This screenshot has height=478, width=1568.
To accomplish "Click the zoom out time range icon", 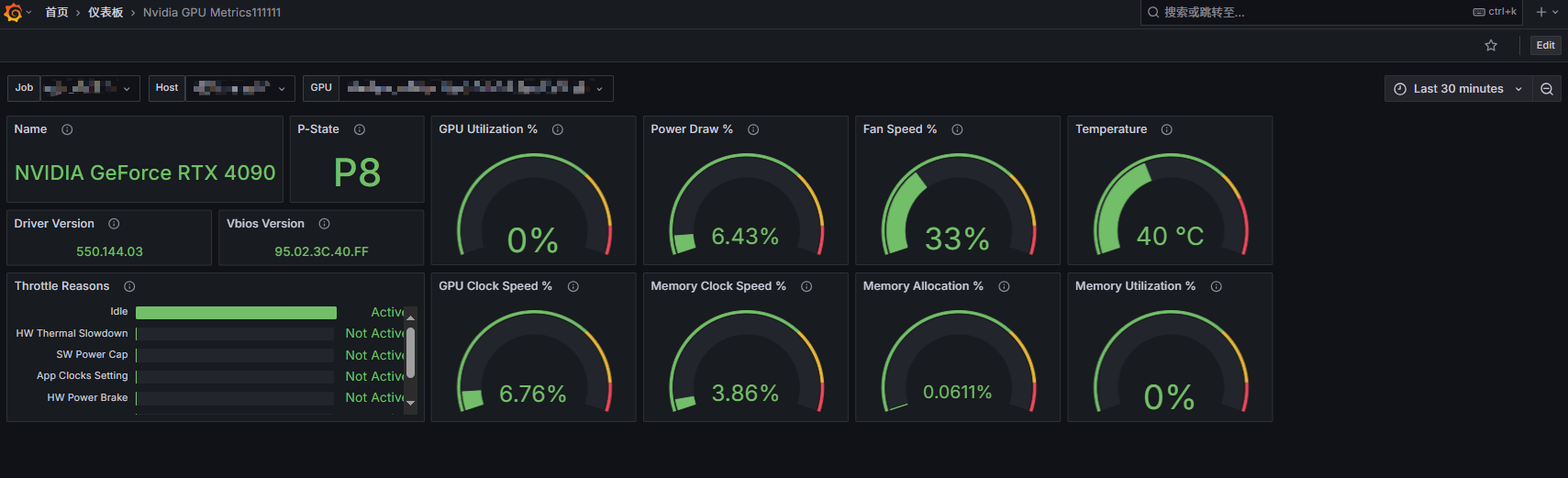I will click(1547, 89).
